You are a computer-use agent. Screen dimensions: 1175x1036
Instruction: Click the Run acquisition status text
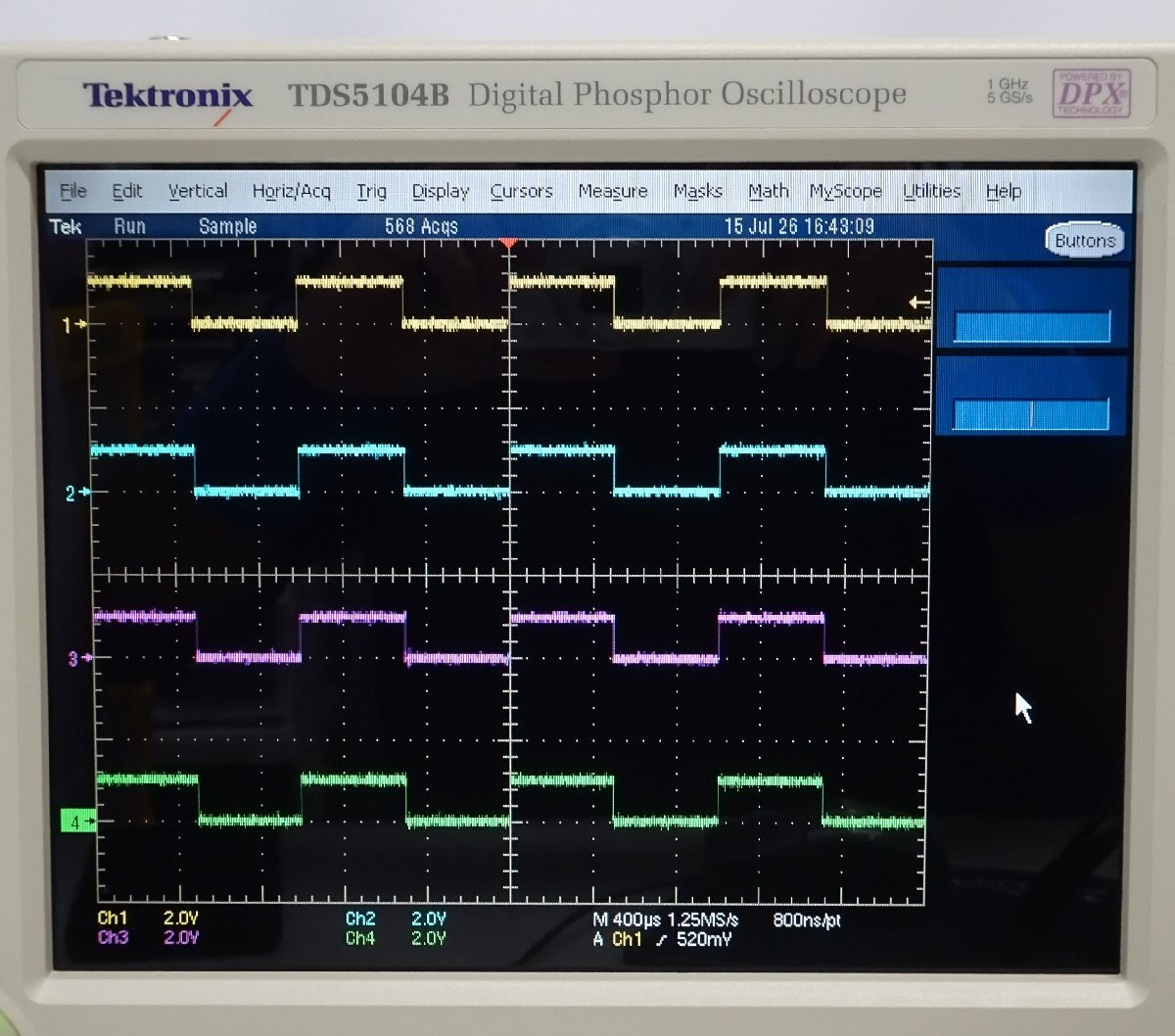129,226
